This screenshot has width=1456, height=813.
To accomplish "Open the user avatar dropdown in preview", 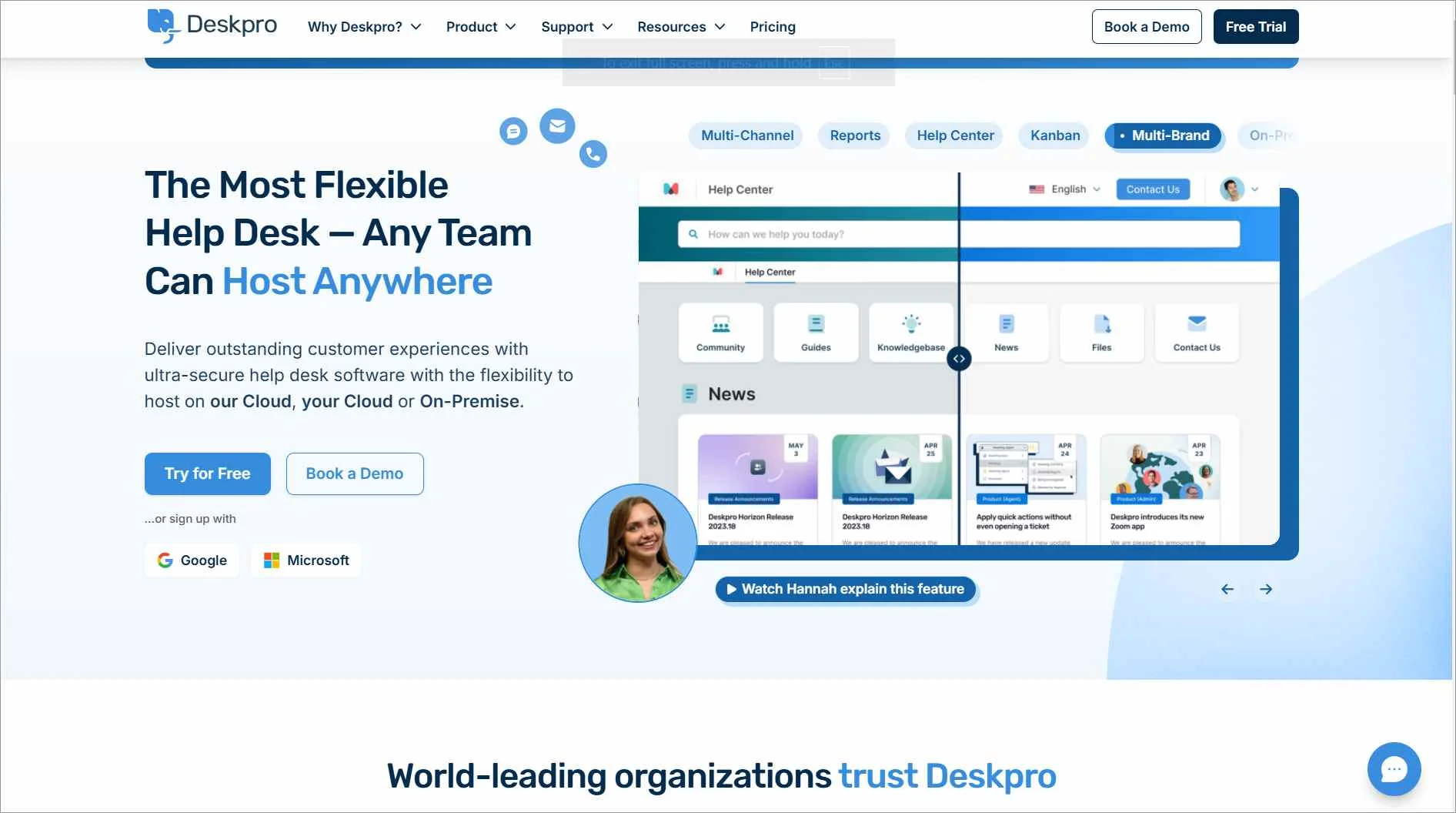I will click(x=1238, y=189).
